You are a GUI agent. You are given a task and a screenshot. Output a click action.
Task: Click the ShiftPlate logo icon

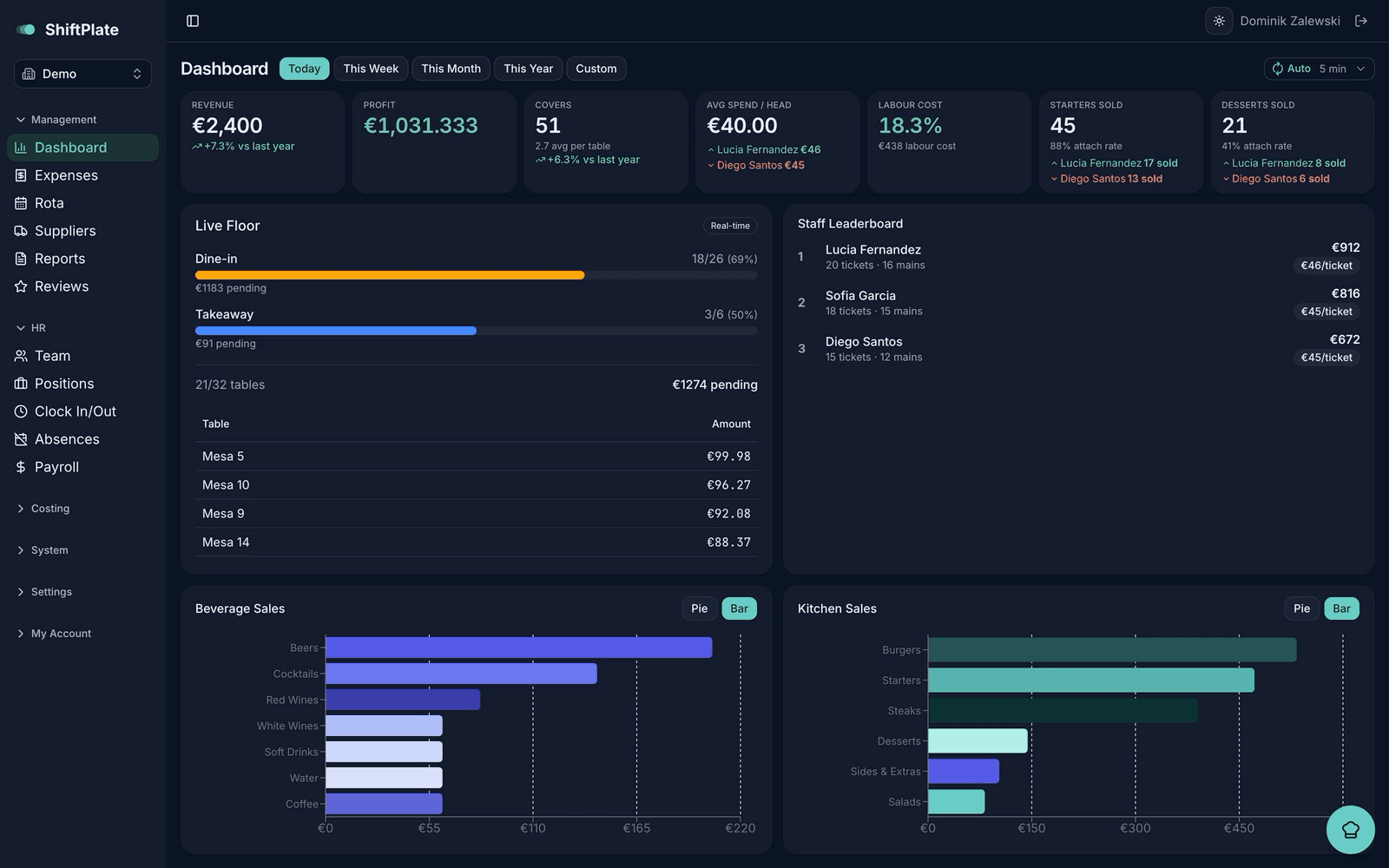click(x=26, y=30)
